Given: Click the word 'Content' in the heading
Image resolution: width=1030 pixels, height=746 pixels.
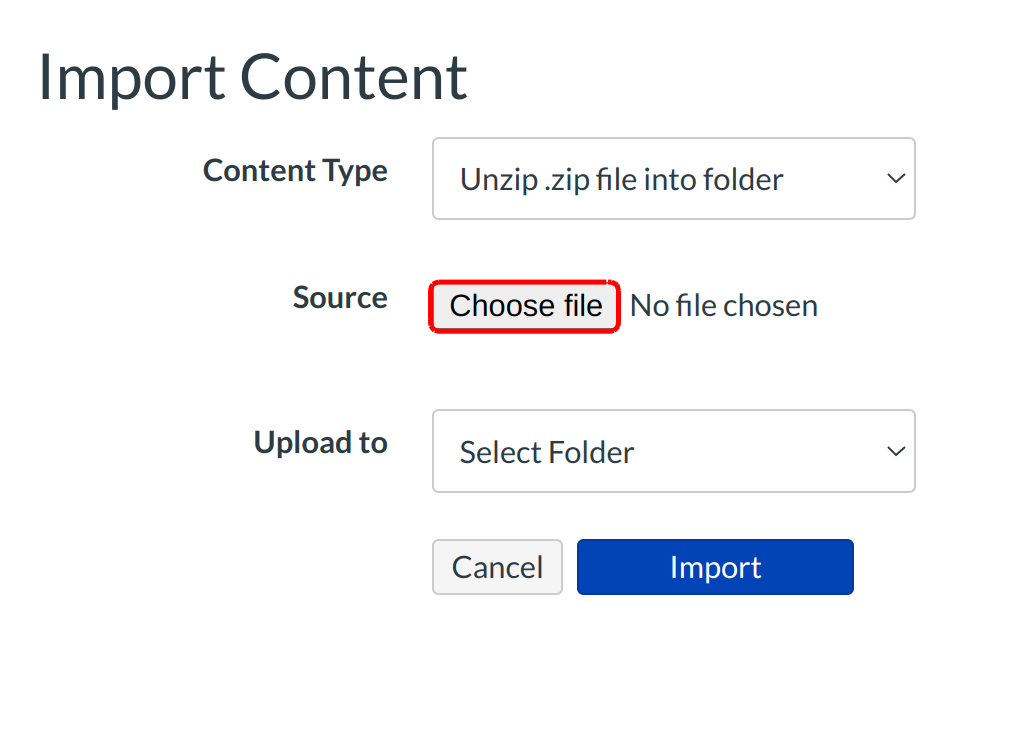Looking at the screenshot, I should point(353,77).
